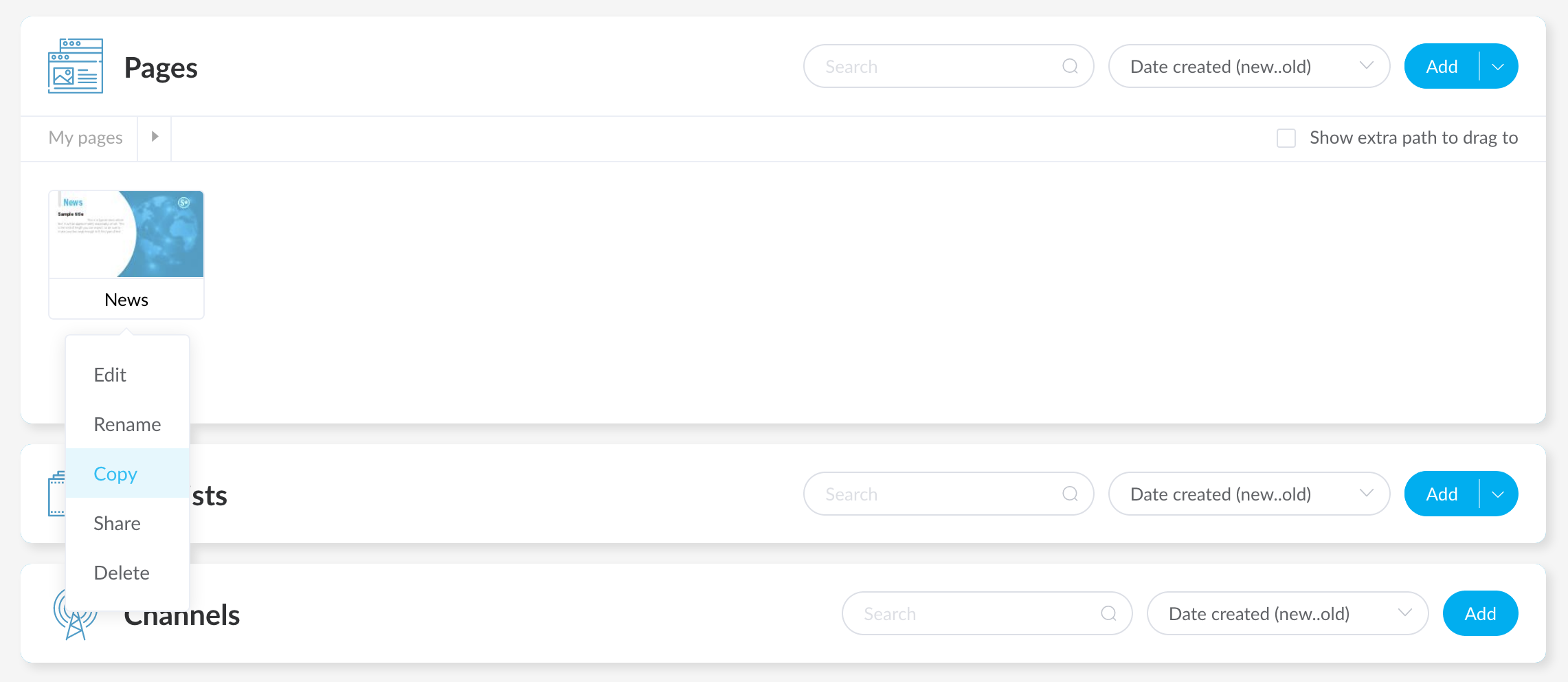Click the magnifier icon in Pages search
Viewport: 1568px width, 682px height.
(x=1070, y=66)
